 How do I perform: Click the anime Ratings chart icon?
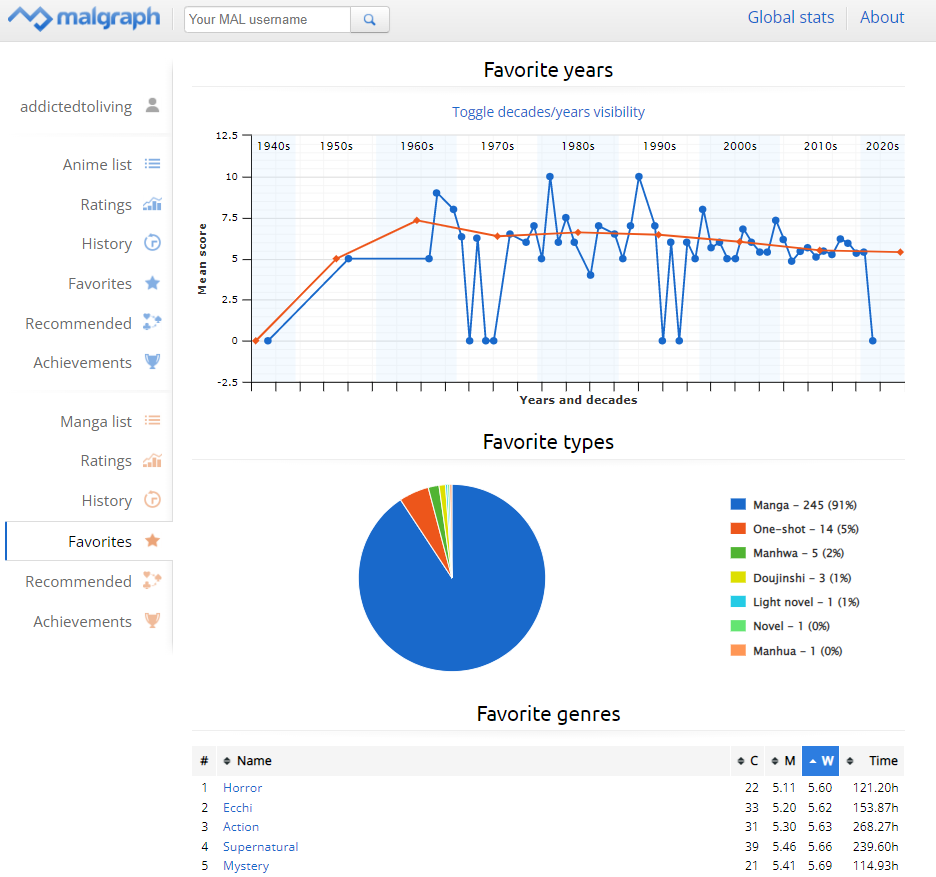tap(152, 205)
